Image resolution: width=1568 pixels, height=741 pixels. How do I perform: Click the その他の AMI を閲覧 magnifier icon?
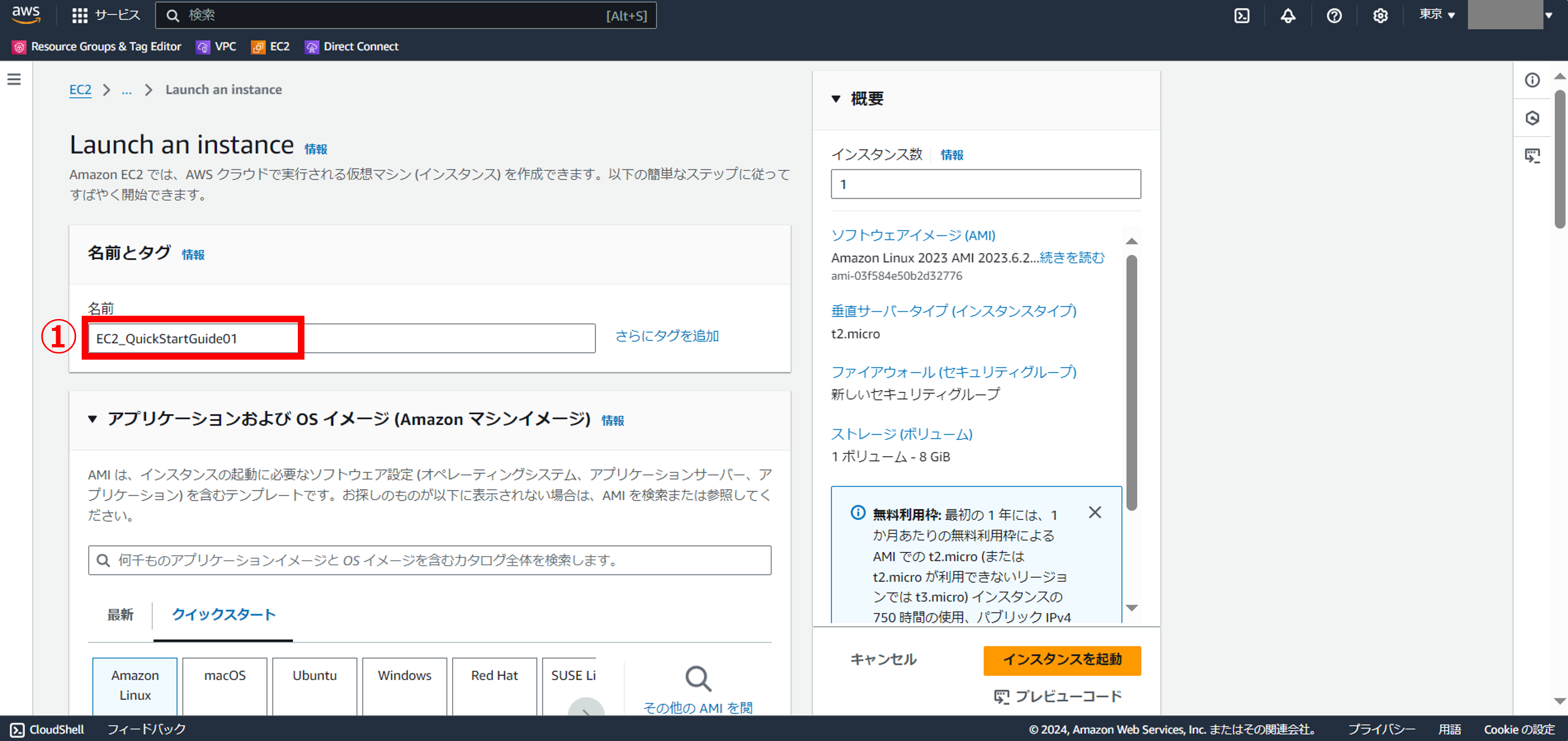(698, 679)
